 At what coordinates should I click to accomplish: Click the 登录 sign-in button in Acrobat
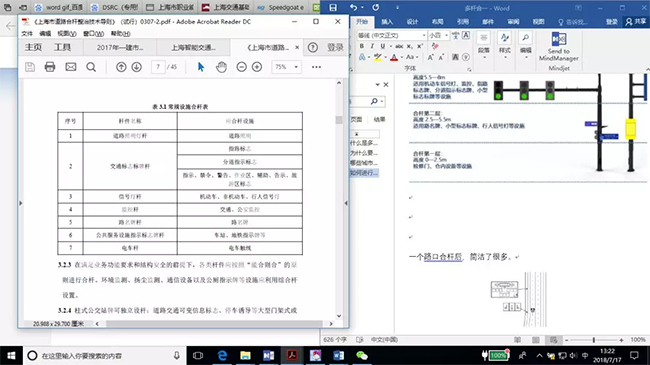click(x=335, y=48)
